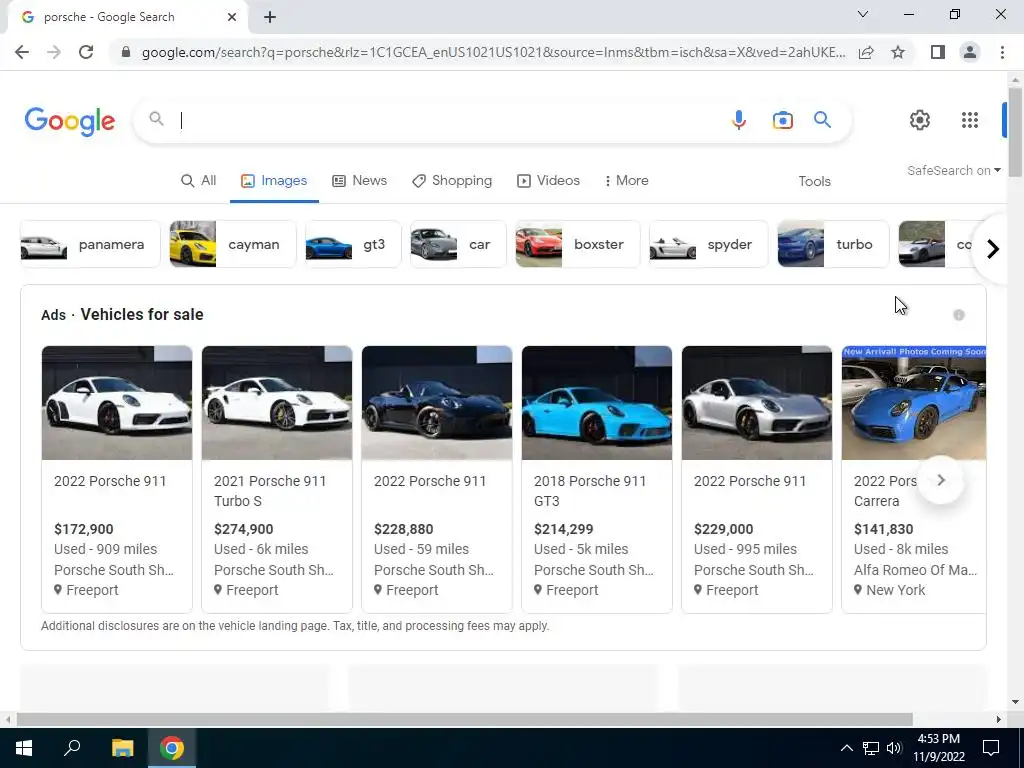
Task: Toggle the browser side panel
Action: pos(938,52)
